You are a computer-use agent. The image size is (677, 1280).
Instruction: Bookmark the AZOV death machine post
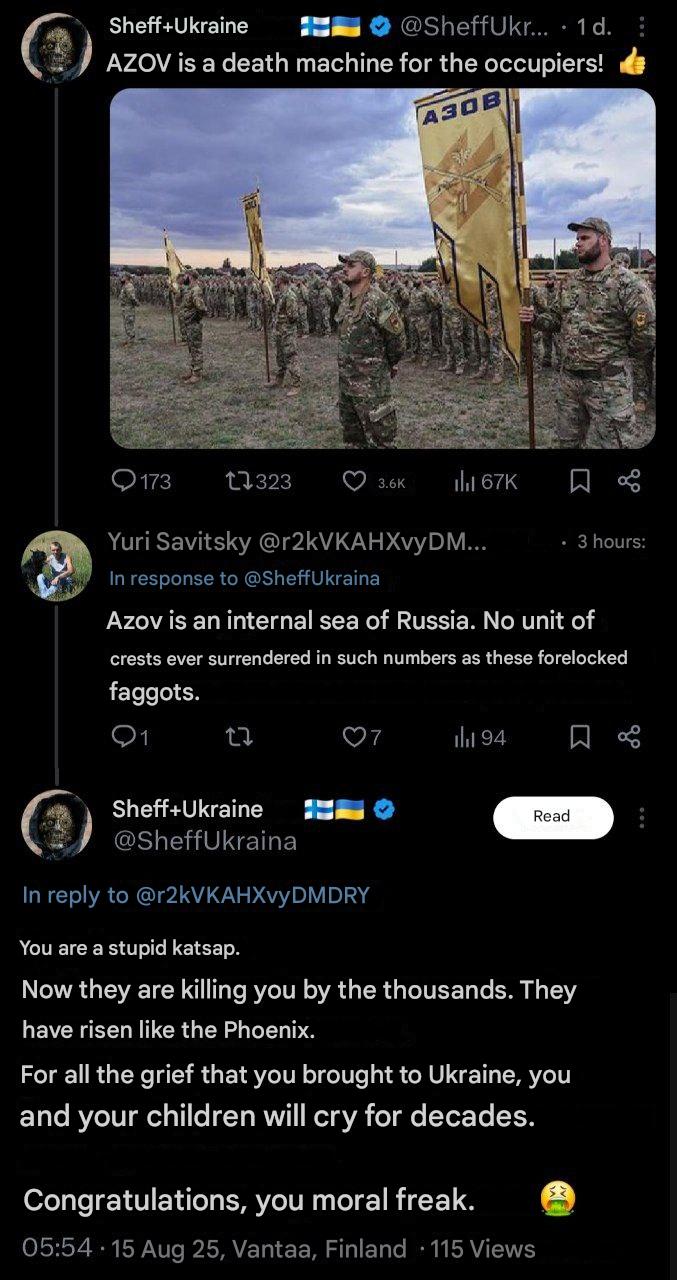579,482
